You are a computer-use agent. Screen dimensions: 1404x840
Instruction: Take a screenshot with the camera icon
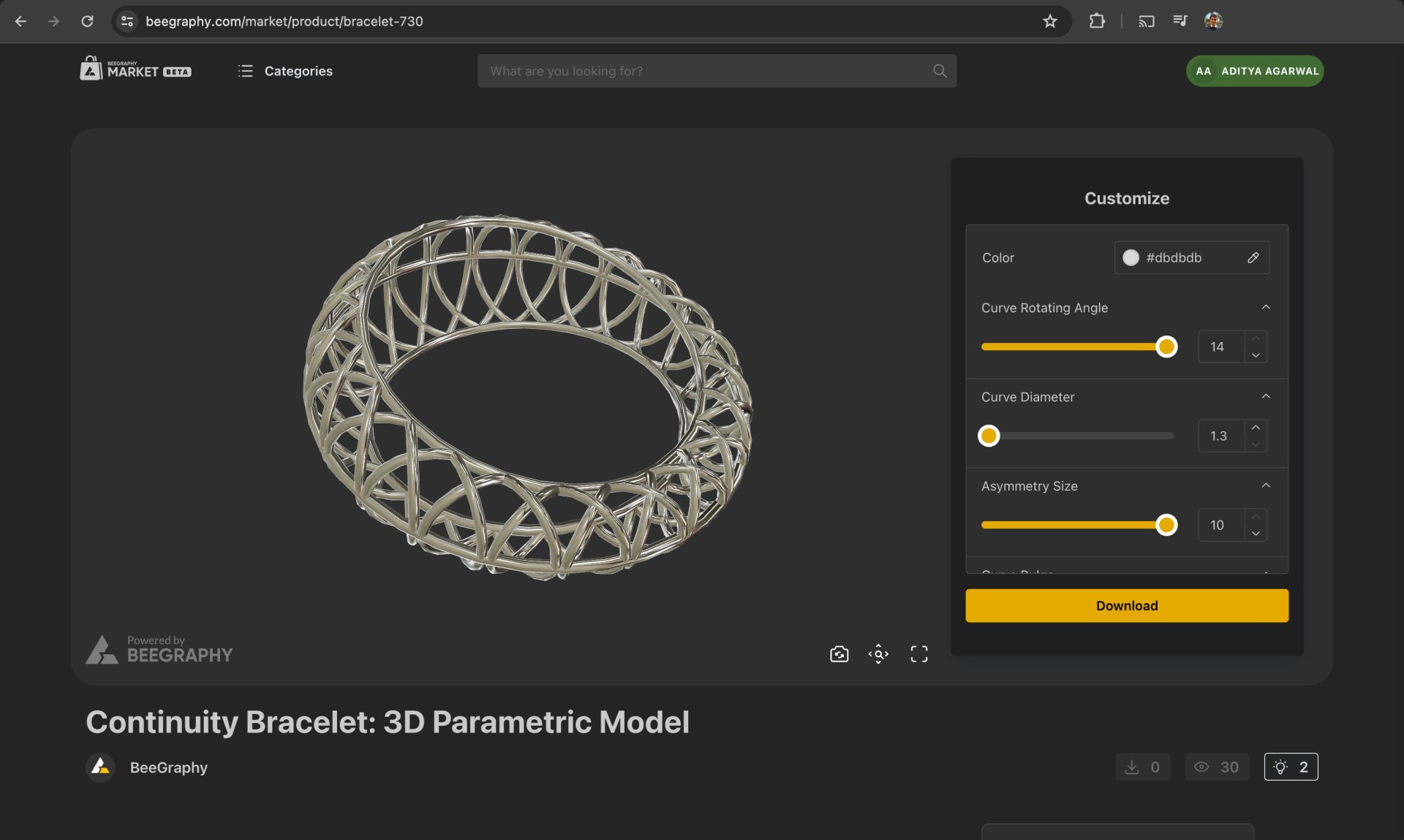click(x=839, y=654)
